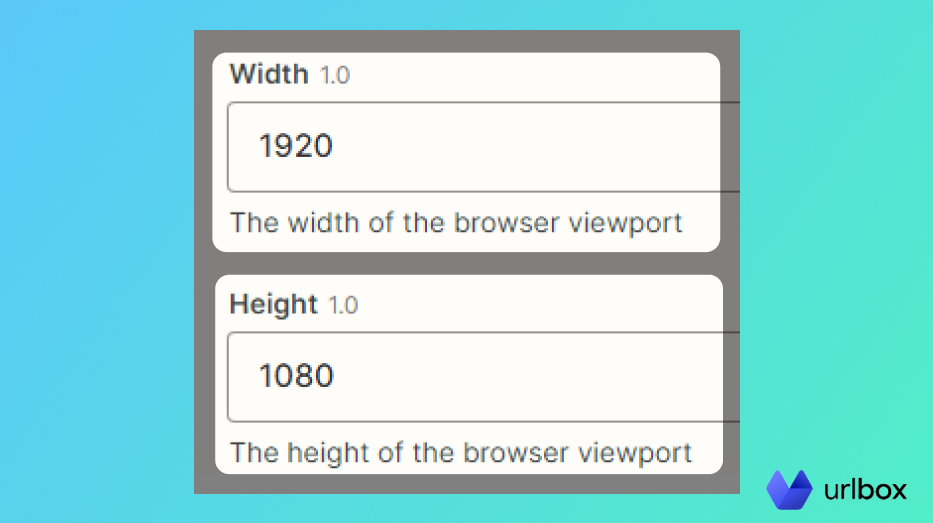Focus the Height input field
933x523 pixels.
(x=480, y=377)
